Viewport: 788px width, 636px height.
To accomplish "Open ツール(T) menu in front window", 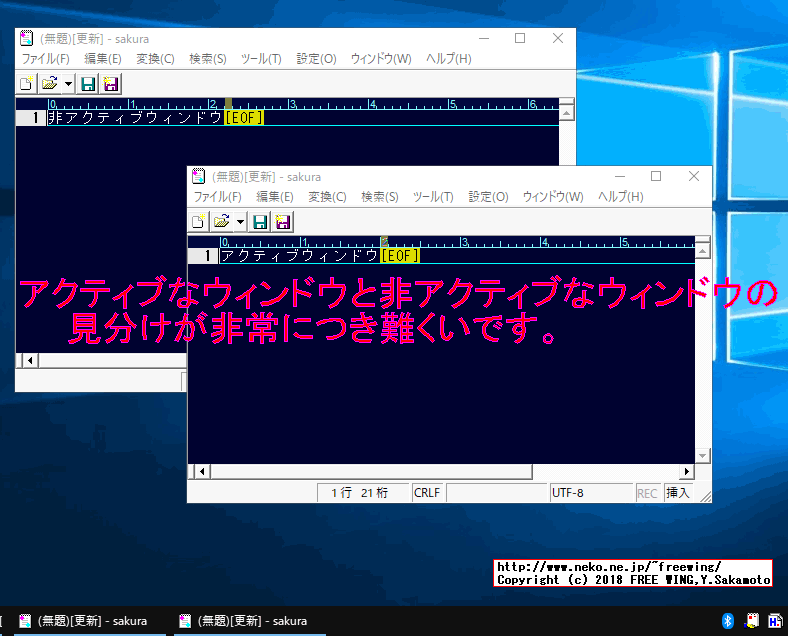I will 433,196.
